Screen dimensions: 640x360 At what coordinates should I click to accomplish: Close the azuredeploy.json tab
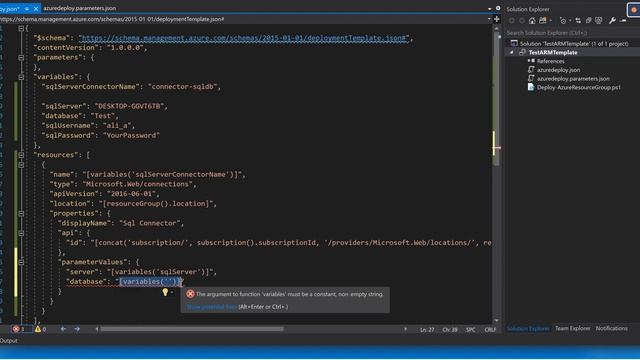[36, 9]
